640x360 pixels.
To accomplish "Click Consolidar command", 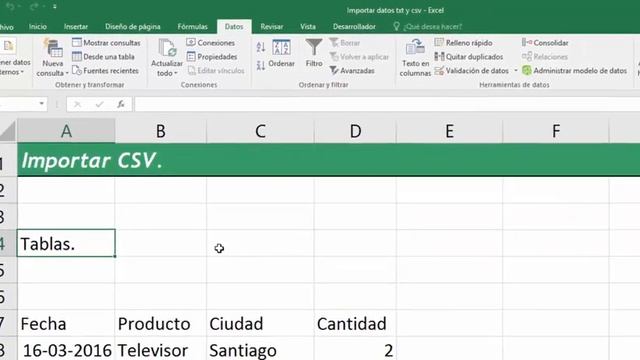I will pos(545,42).
